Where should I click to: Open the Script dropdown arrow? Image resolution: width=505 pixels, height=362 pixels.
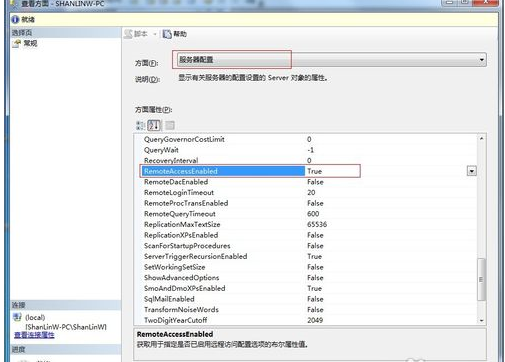(x=155, y=34)
